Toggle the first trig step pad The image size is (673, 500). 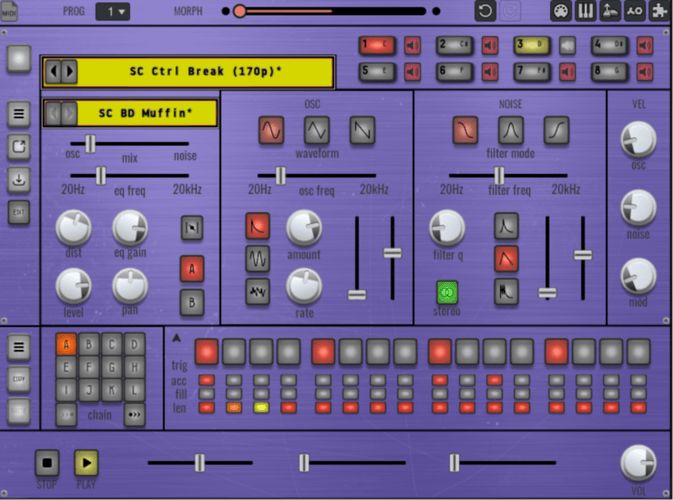click(x=206, y=352)
